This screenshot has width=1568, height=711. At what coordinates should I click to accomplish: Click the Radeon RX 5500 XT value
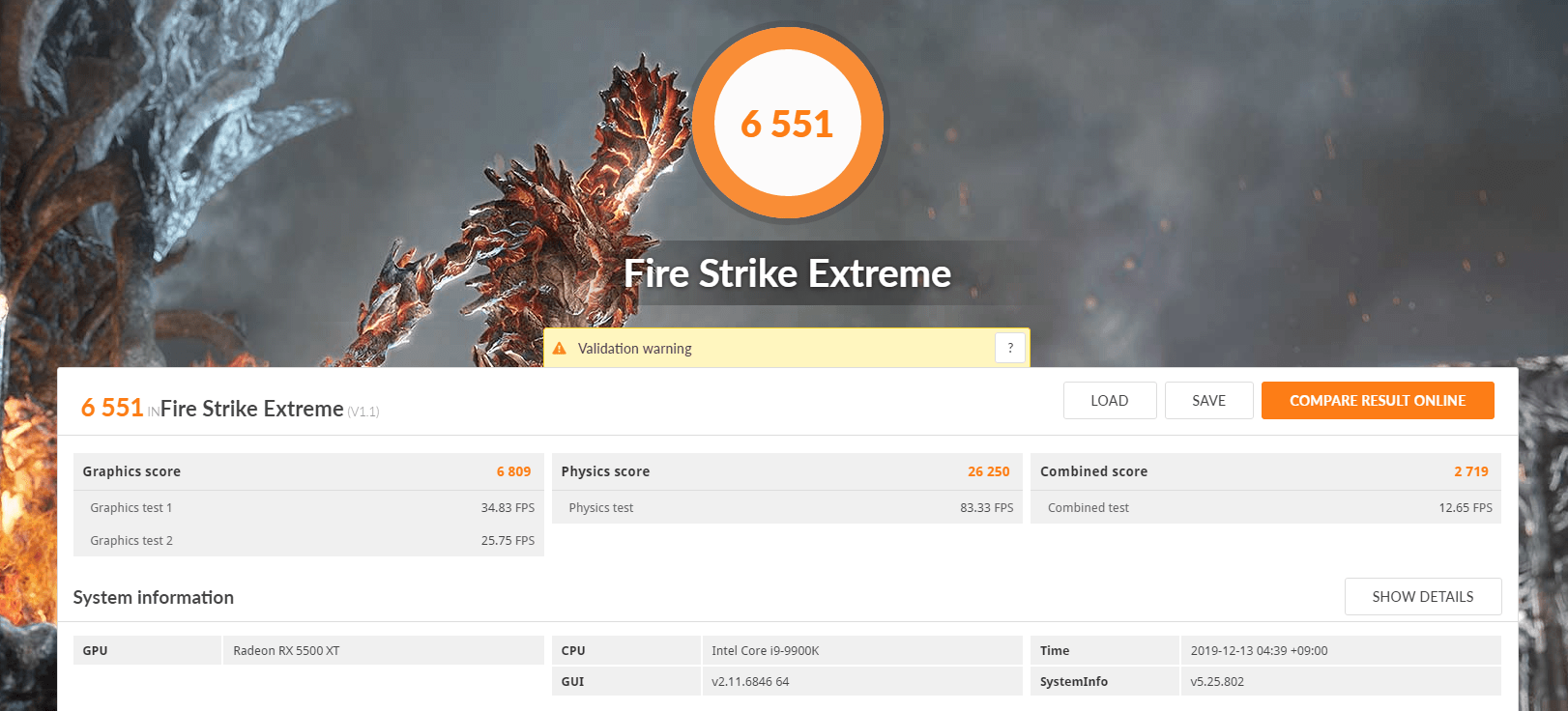[286, 650]
